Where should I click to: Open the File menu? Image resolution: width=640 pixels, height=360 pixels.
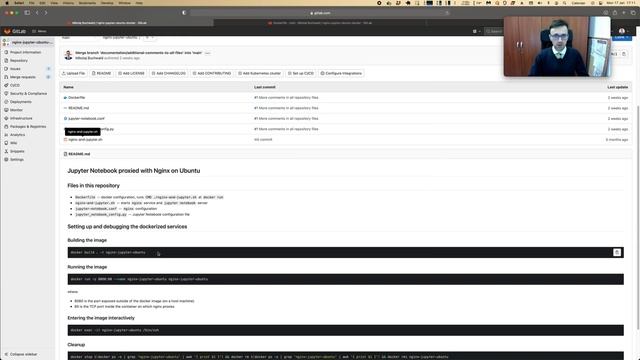[31, 3]
